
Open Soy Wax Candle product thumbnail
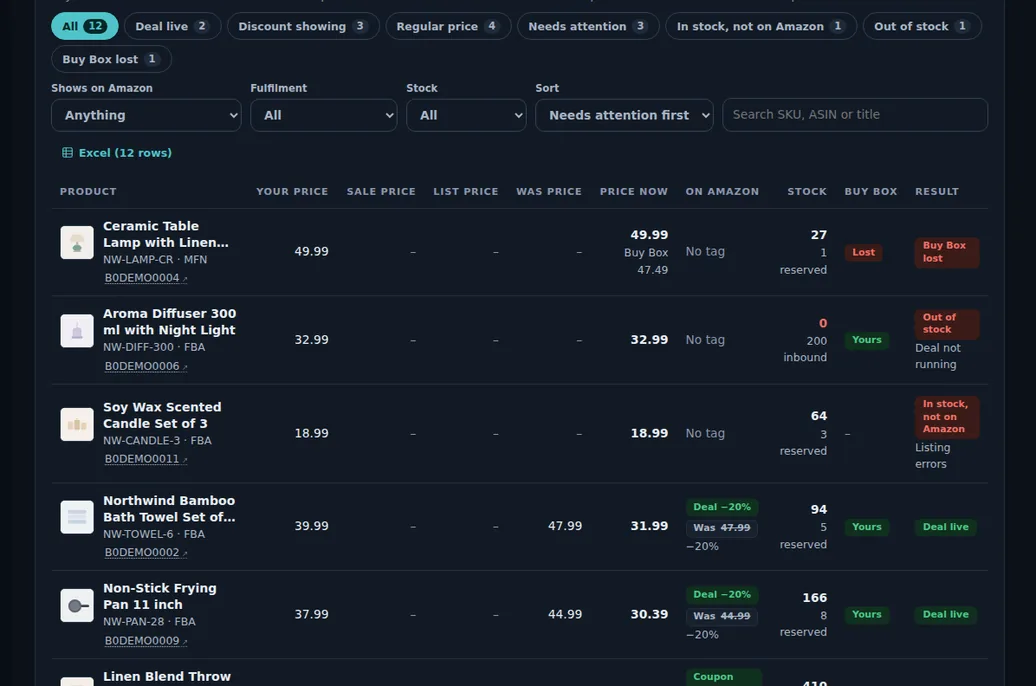(x=77, y=424)
